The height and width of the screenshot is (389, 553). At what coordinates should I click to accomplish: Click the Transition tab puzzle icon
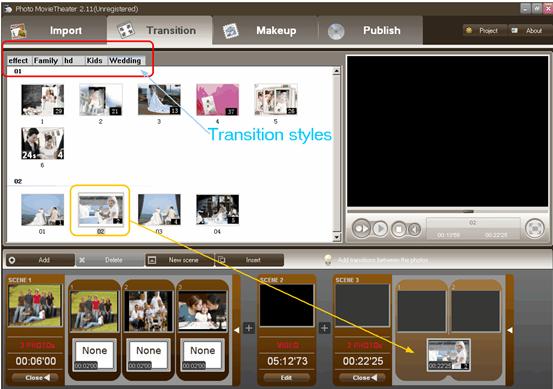coord(126,31)
